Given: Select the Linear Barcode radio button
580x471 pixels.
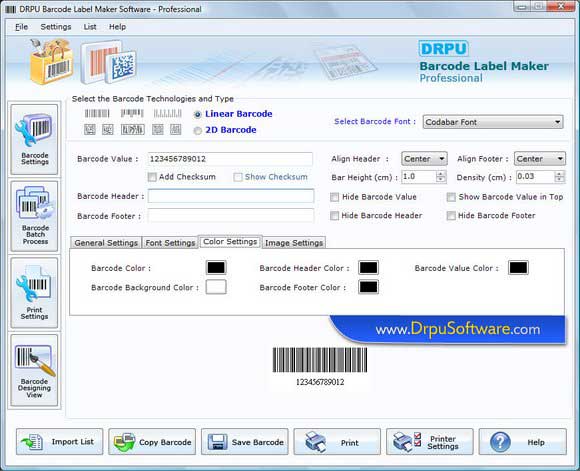Looking at the screenshot, I should coord(198,115).
